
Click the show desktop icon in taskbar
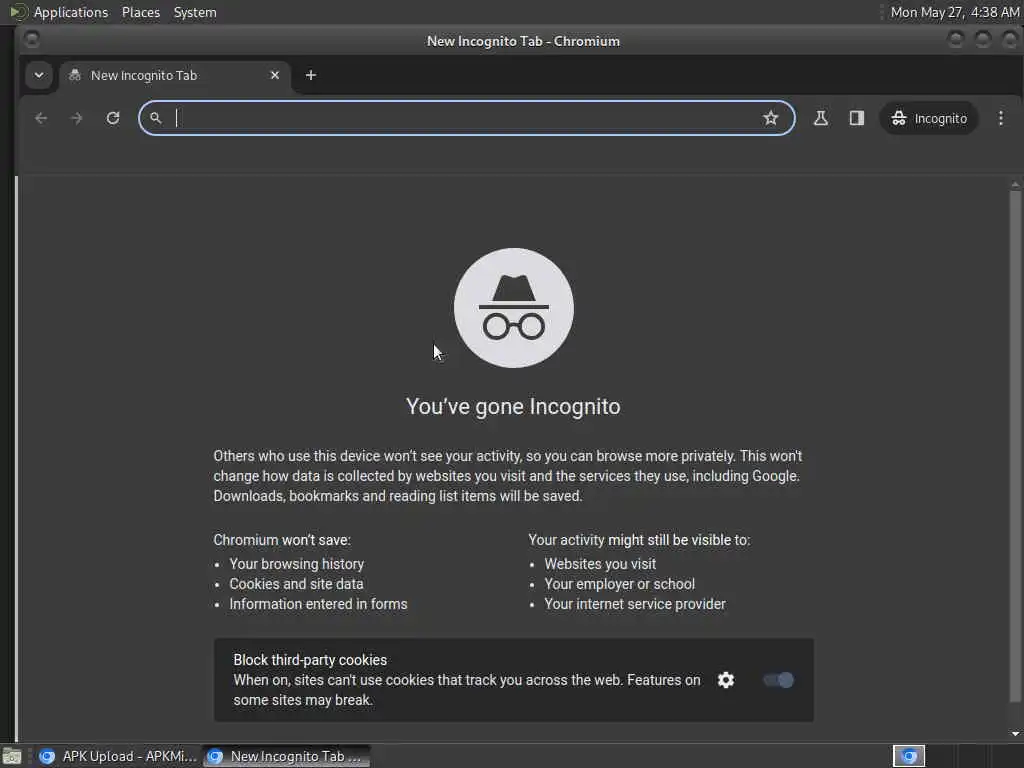12,756
